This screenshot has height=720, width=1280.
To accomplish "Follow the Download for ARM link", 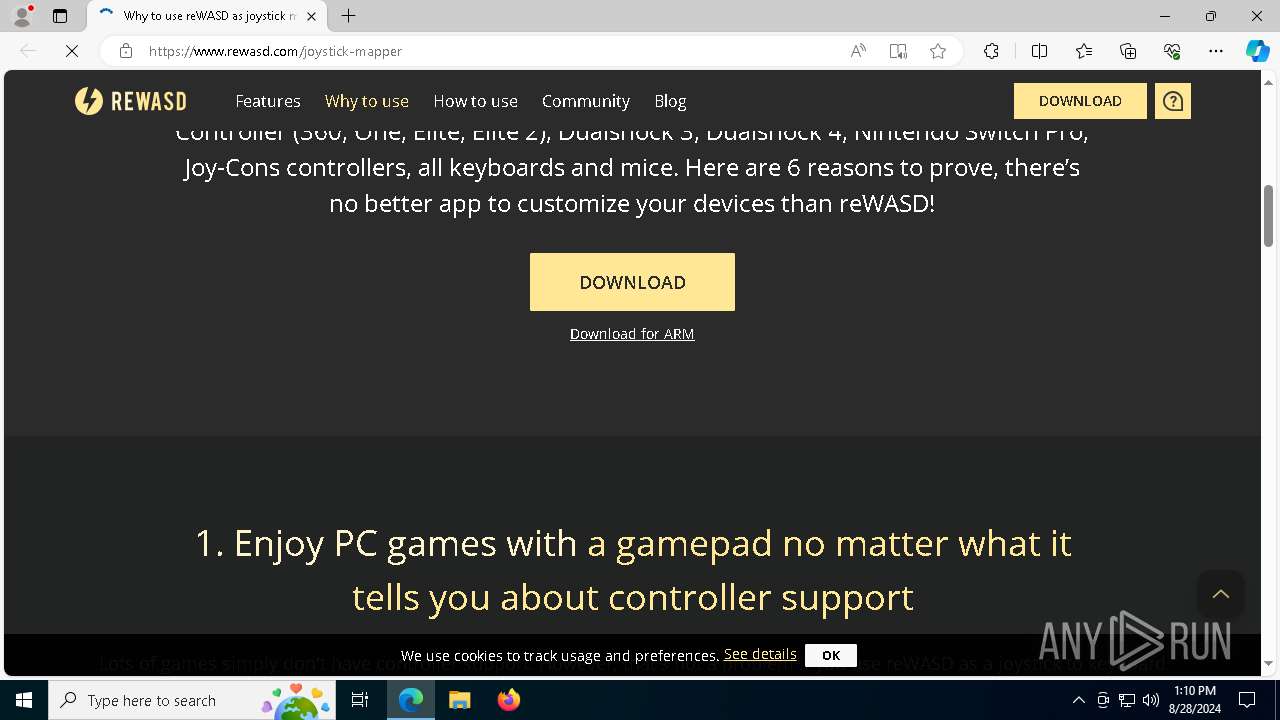I will 632,334.
